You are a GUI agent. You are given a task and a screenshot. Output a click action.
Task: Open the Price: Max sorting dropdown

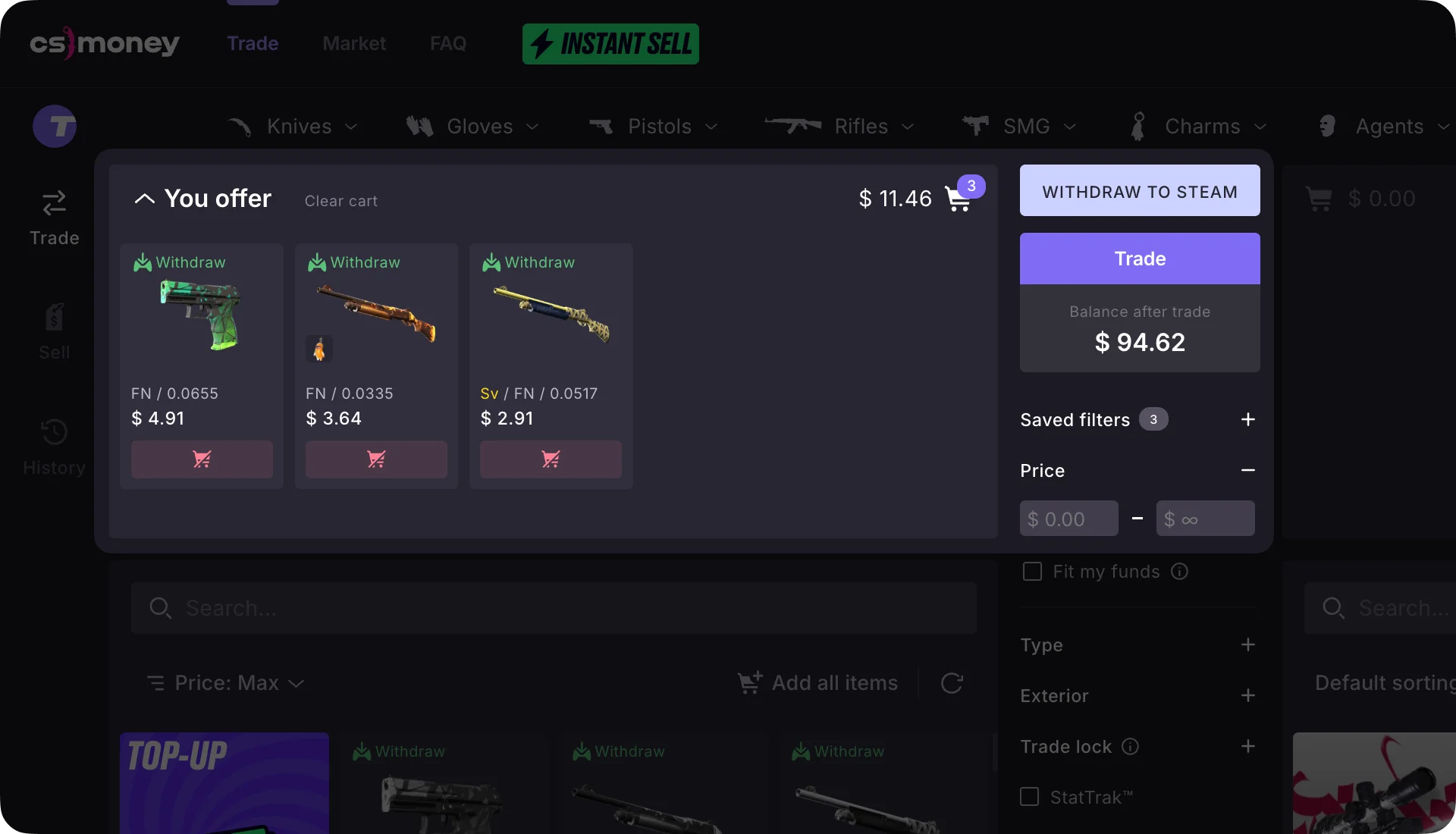(226, 683)
